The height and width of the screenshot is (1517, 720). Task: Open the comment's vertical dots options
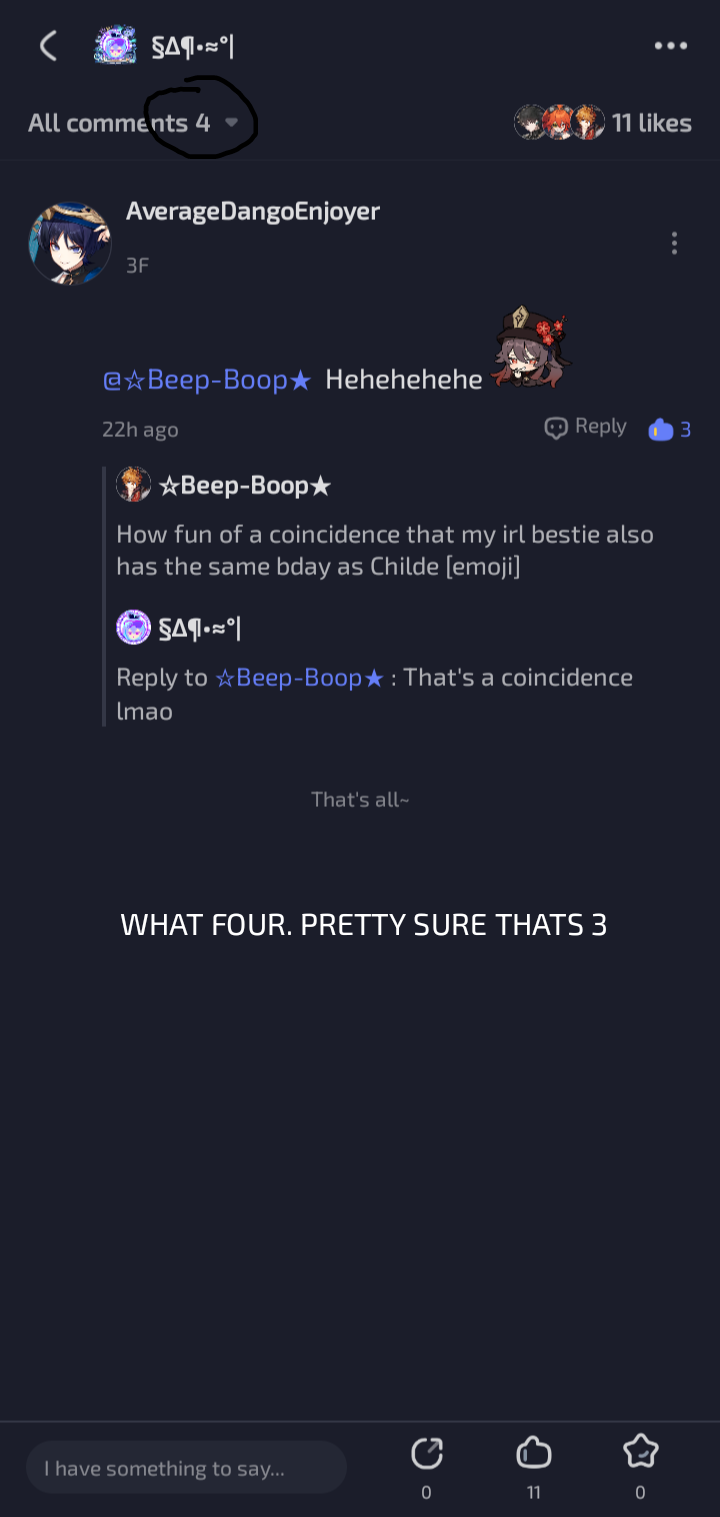[x=675, y=243]
